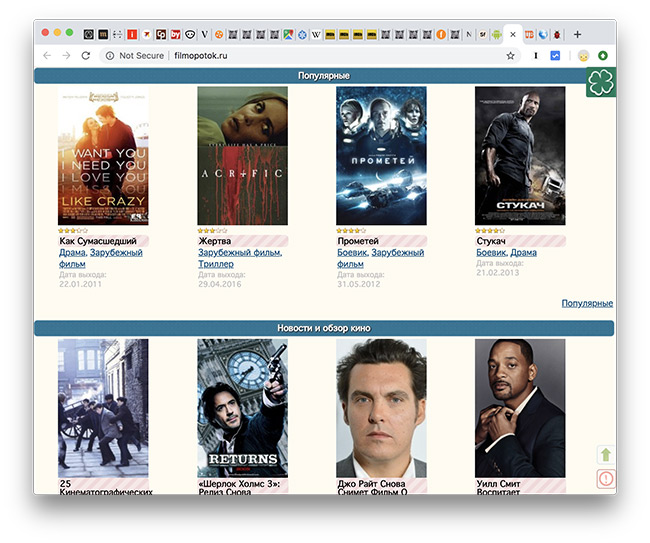Open the Прометей movie poster
The width and height of the screenshot is (650, 543).
381,156
